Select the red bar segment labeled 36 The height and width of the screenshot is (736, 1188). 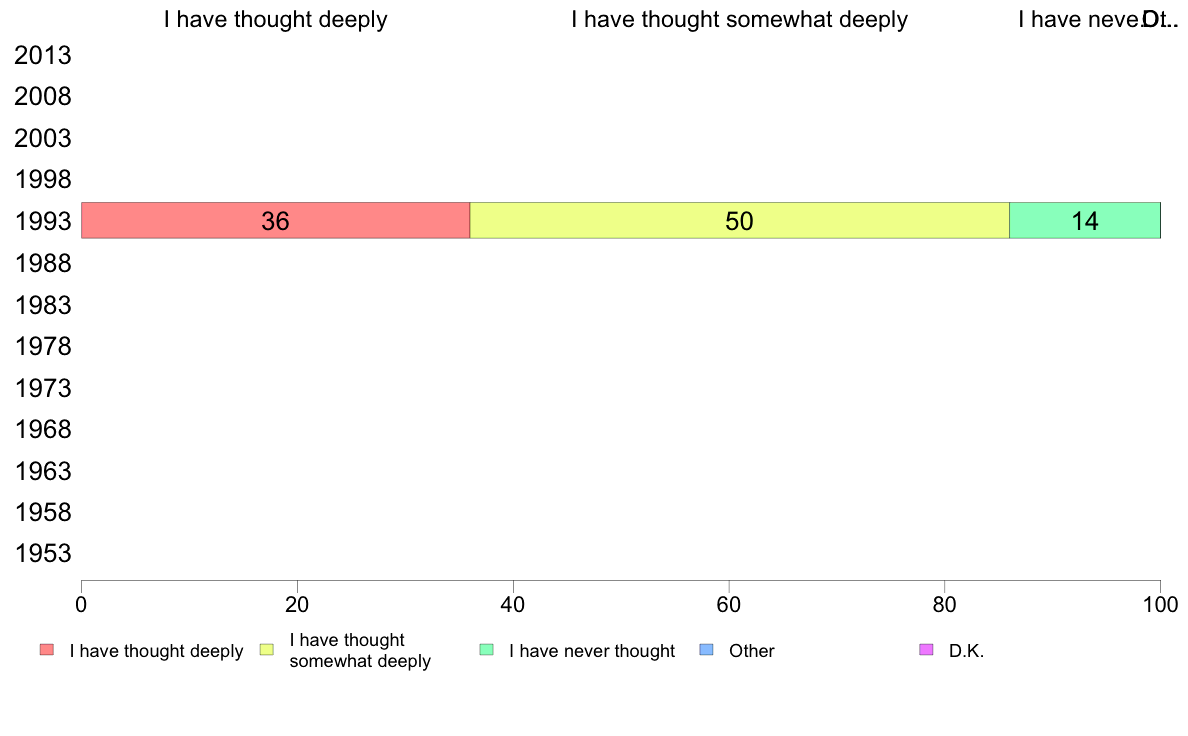[x=276, y=221]
